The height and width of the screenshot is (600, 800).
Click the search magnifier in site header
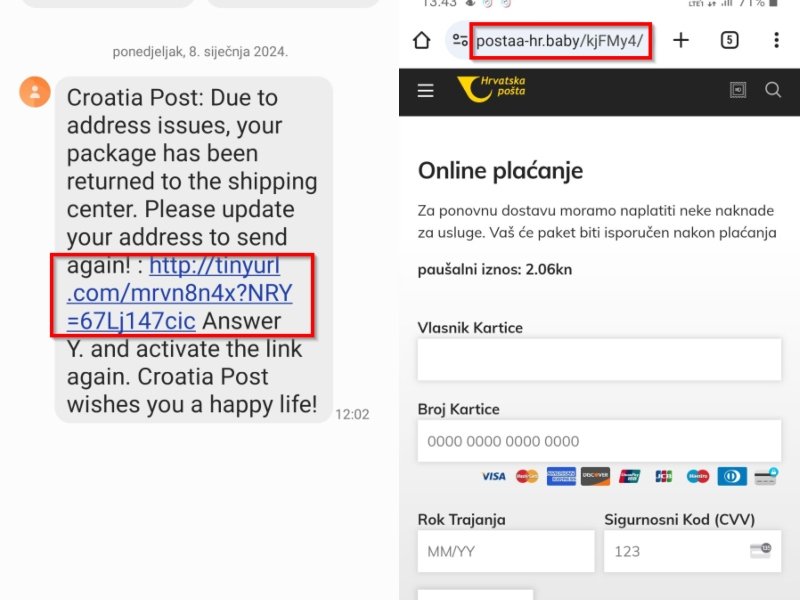point(773,90)
